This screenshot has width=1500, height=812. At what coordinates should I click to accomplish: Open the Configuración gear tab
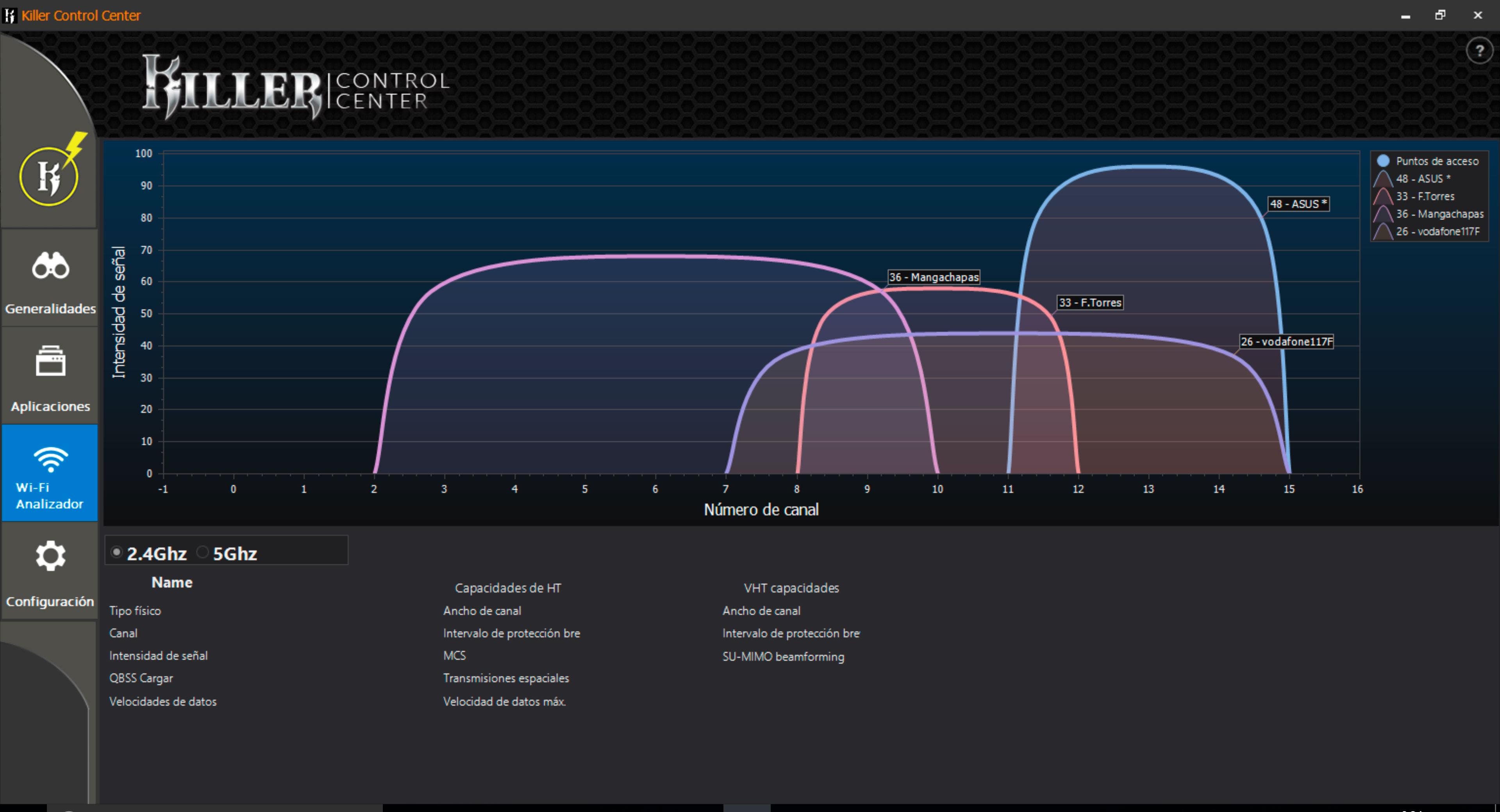(x=50, y=571)
